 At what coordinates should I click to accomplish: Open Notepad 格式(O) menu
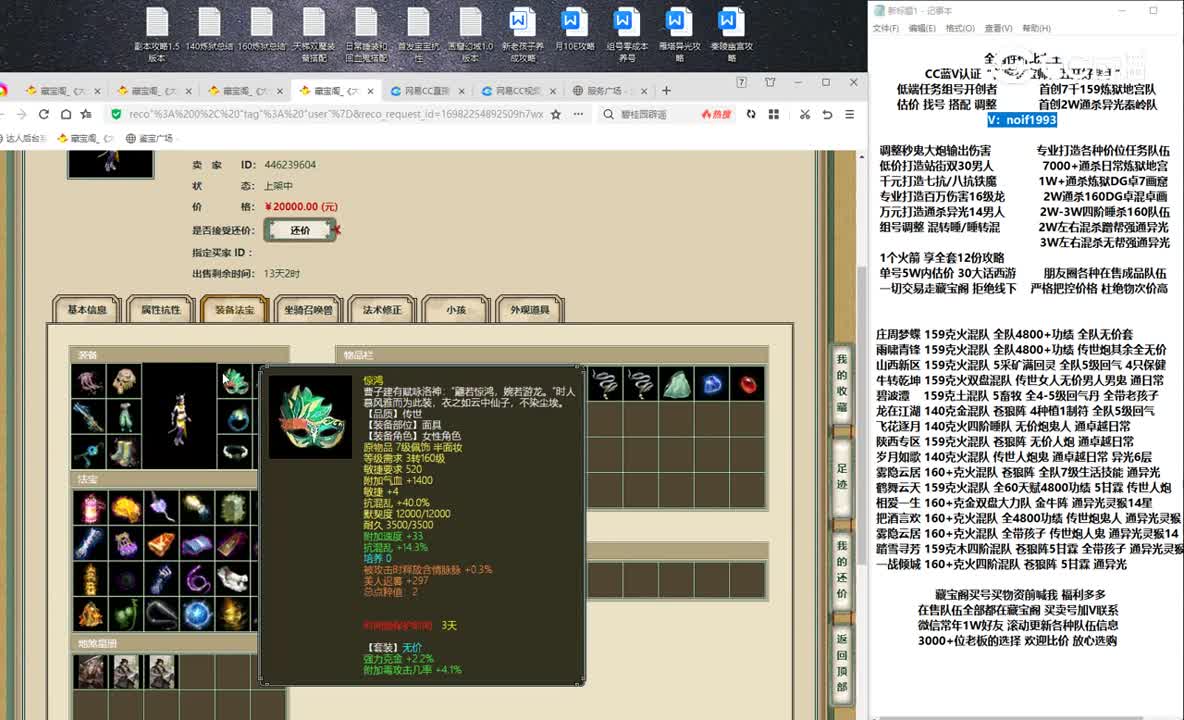point(960,28)
